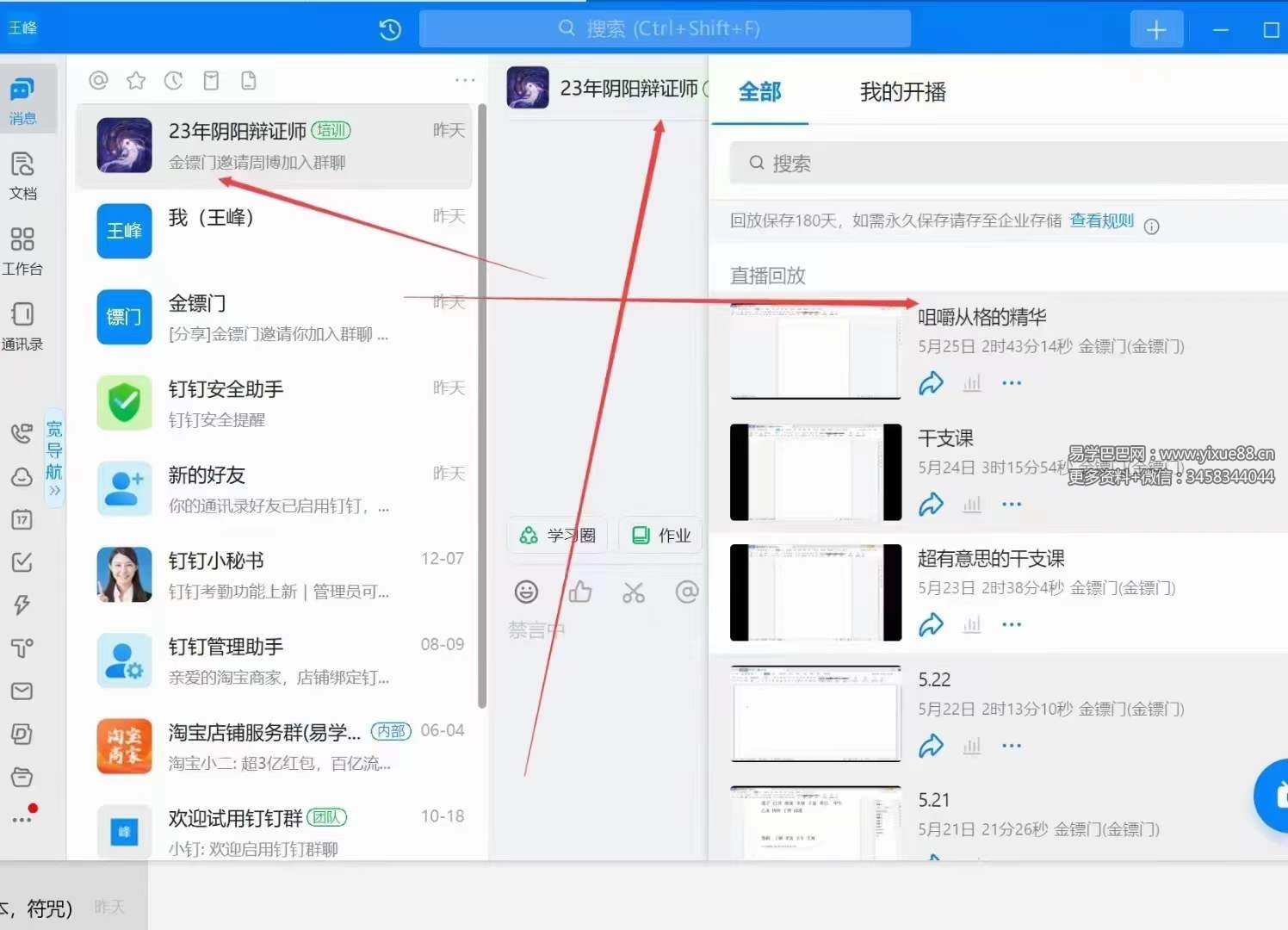This screenshot has height=930, width=1288.
Task: Play the 超有意思的干支课 thumbnail
Action: pyautogui.click(x=815, y=592)
